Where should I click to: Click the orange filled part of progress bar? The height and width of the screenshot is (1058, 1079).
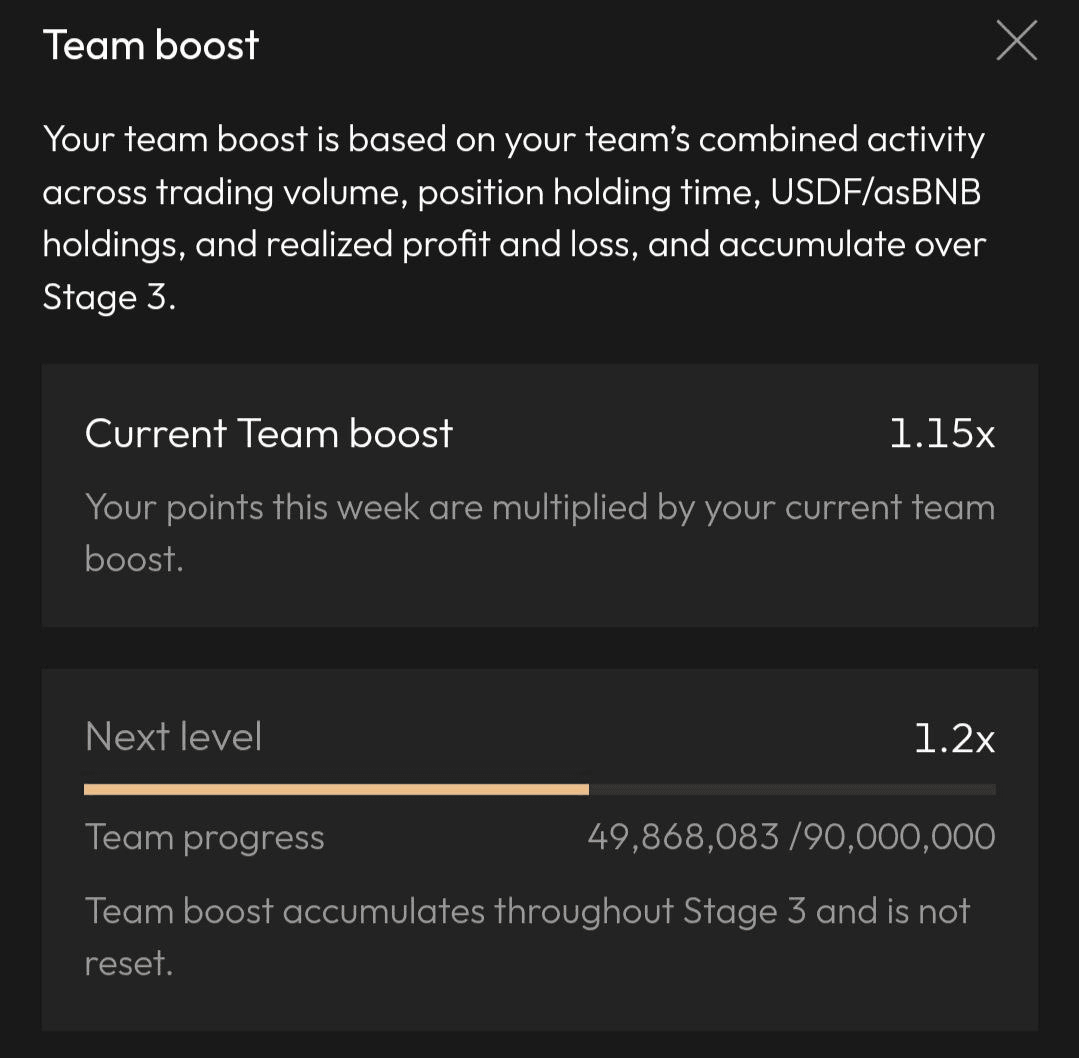click(x=336, y=790)
